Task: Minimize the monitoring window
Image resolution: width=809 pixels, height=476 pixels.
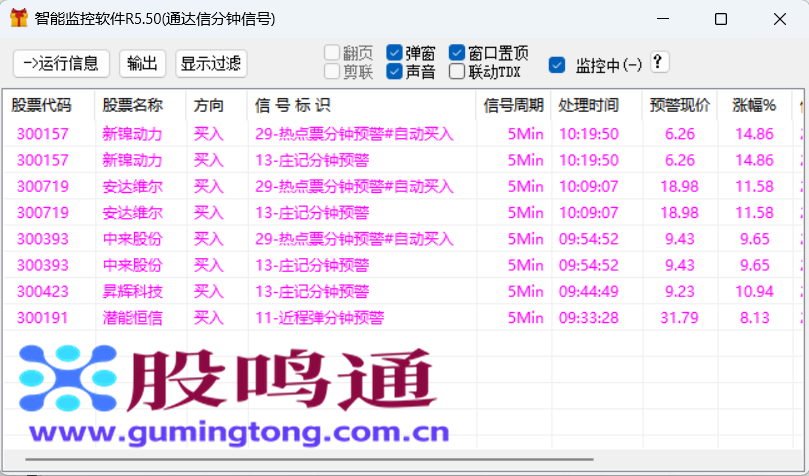Action: [x=663, y=19]
